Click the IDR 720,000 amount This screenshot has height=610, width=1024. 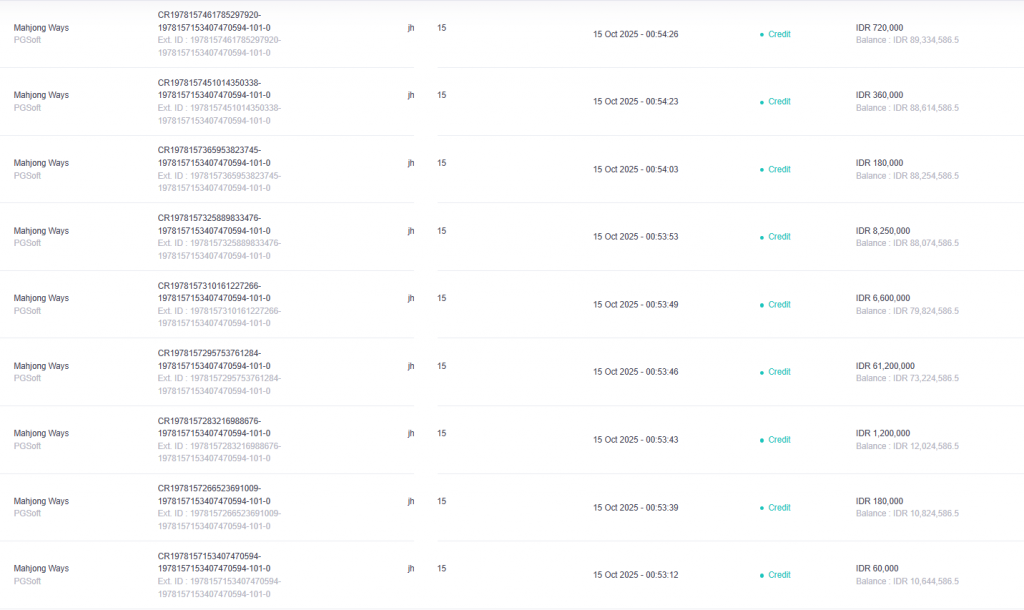(x=880, y=28)
